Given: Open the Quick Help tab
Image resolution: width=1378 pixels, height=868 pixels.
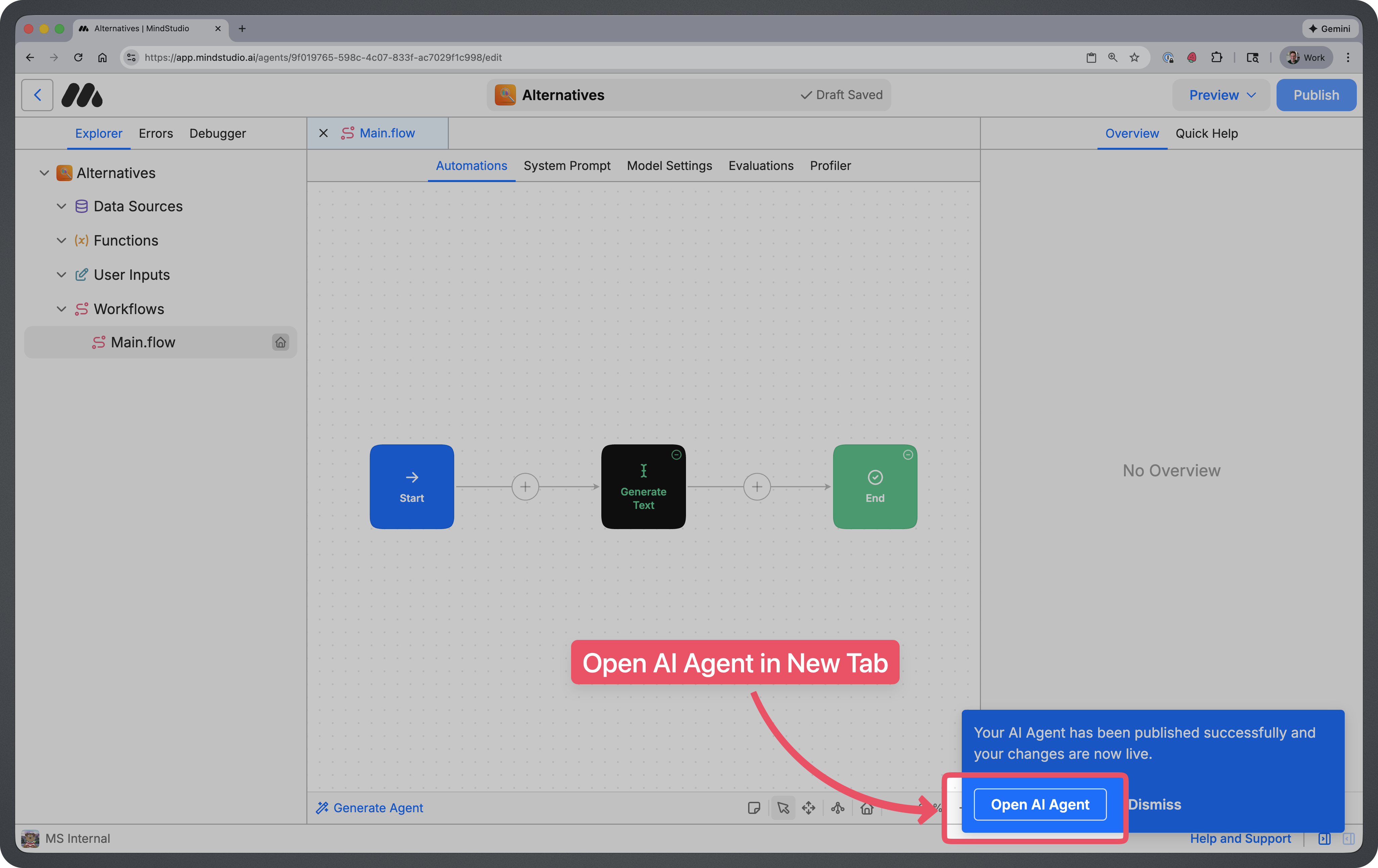Looking at the screenshot, I should [1207, 133].
